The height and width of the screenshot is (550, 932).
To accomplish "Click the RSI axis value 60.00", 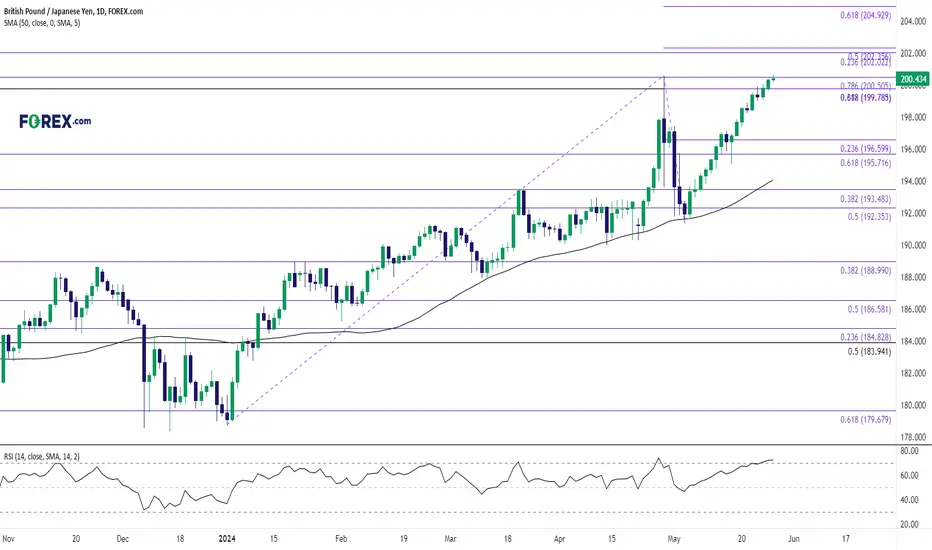I will (909, 476).
